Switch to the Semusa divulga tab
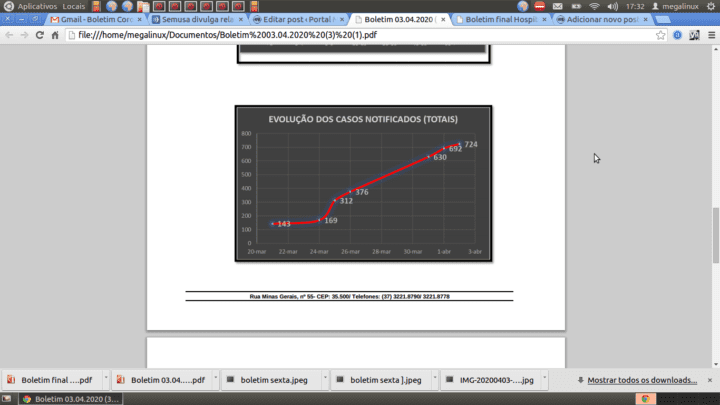Image resolution: width=720 pixels, height=405 pixels. (x=197, y=19)
